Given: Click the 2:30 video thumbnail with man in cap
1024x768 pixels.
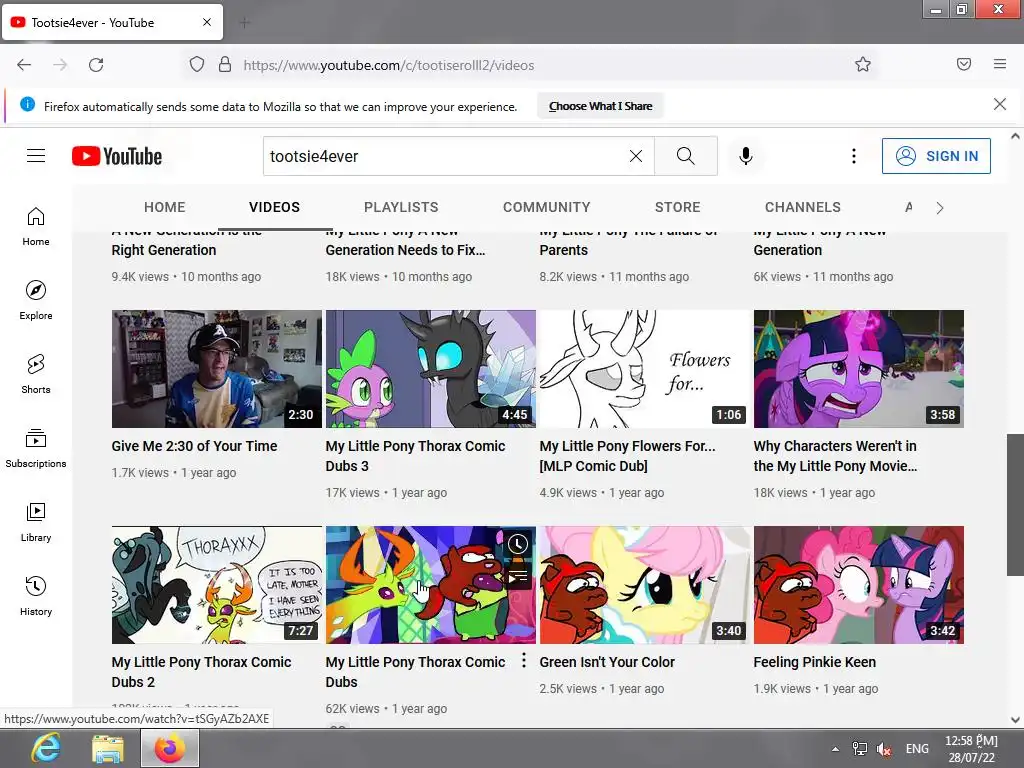Looking at the screenshot, I should [217, 369].
